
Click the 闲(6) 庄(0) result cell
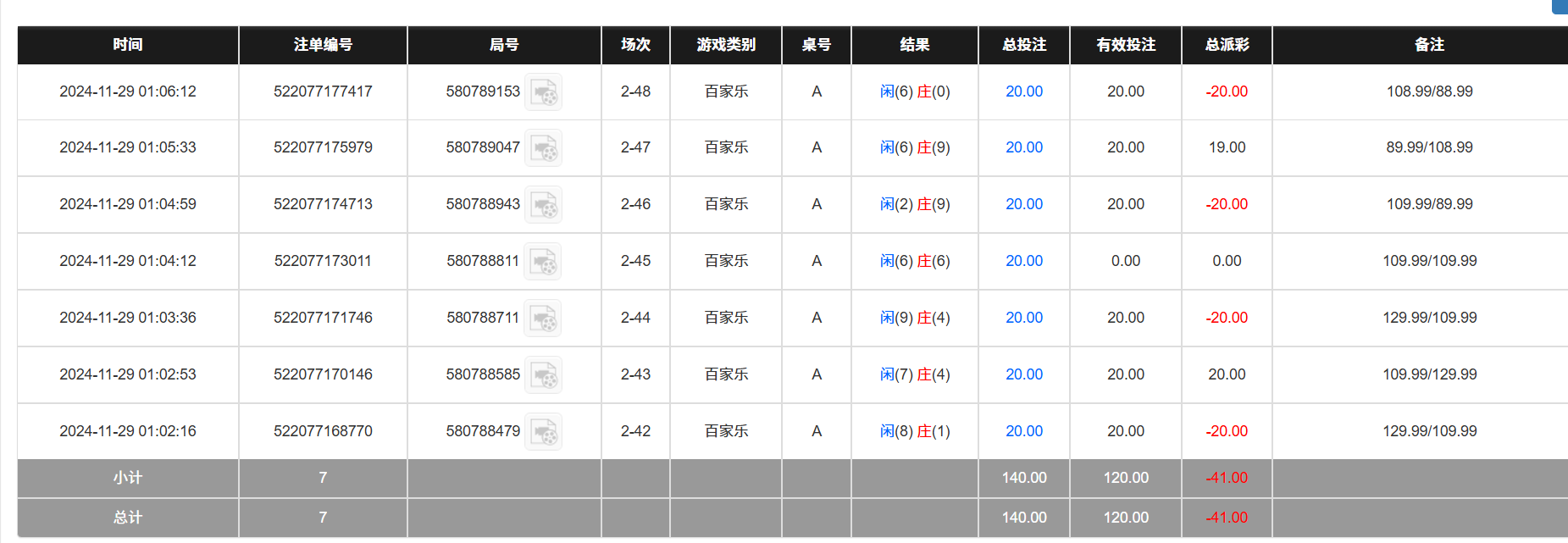[x=914, y=91]
